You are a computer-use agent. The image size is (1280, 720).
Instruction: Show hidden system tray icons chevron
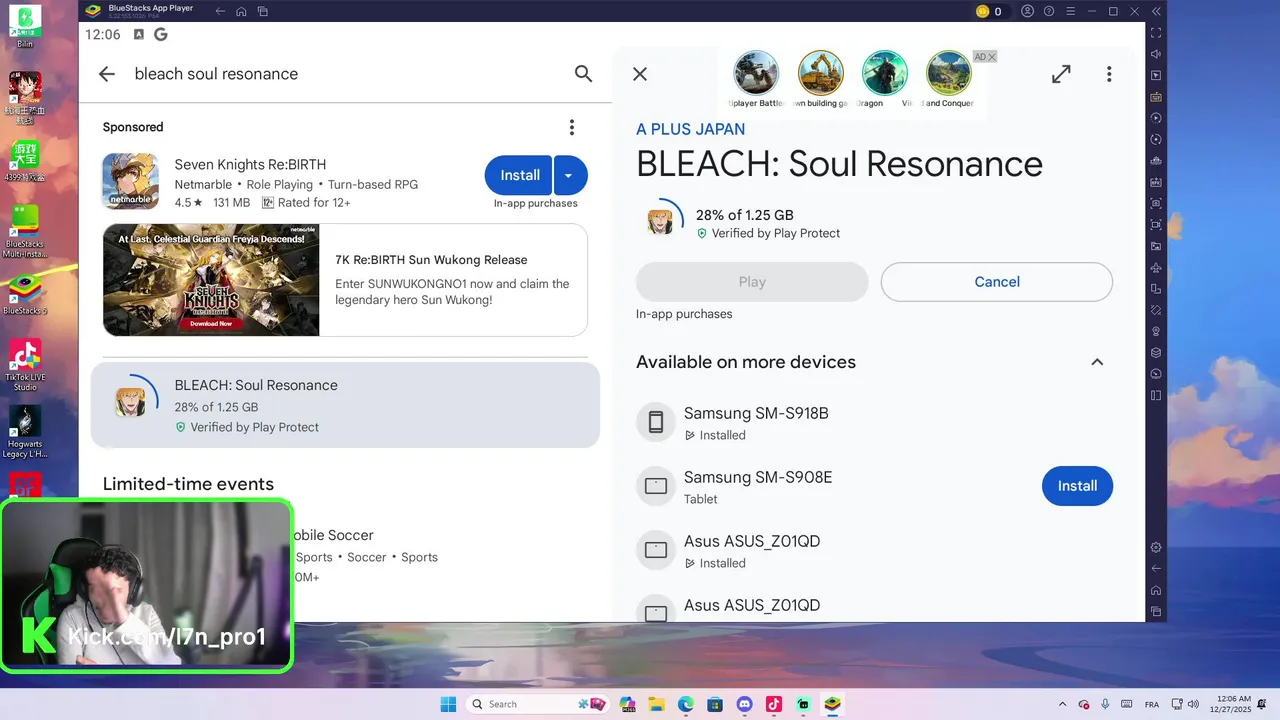1062,704
